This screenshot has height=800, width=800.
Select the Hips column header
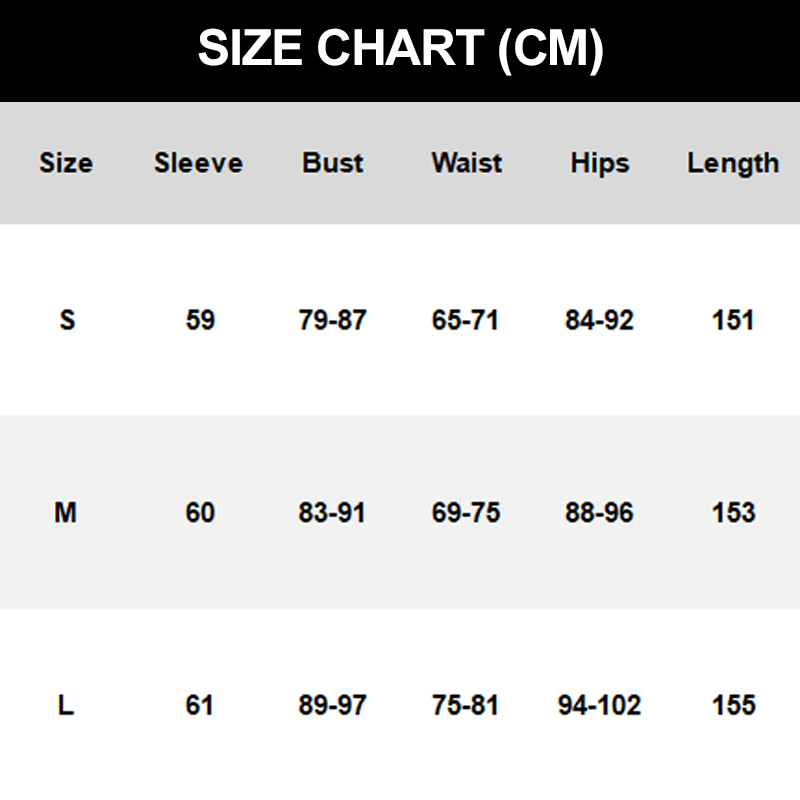(x=600, y=163)
